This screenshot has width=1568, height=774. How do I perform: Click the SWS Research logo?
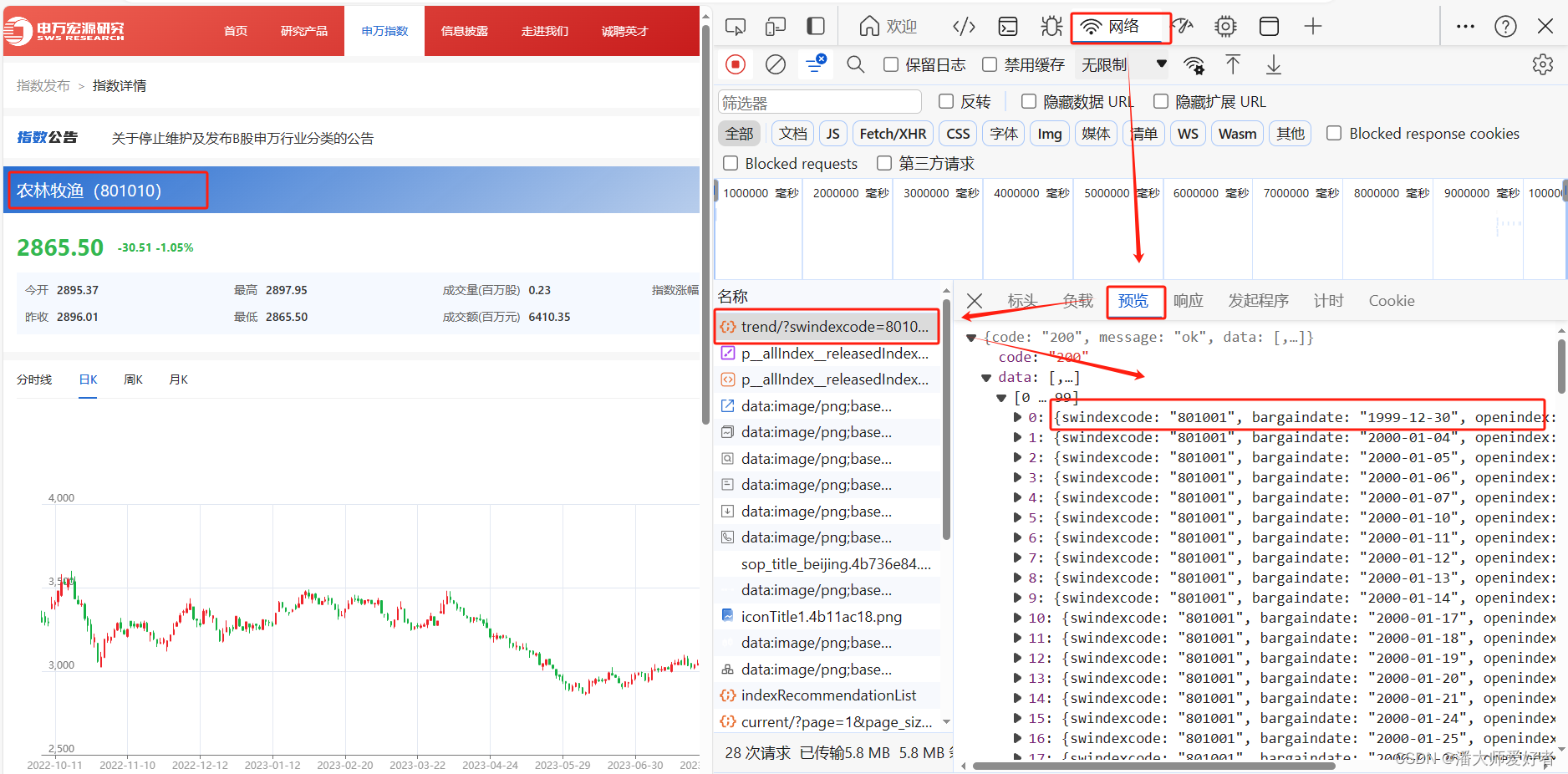[65, 31]
